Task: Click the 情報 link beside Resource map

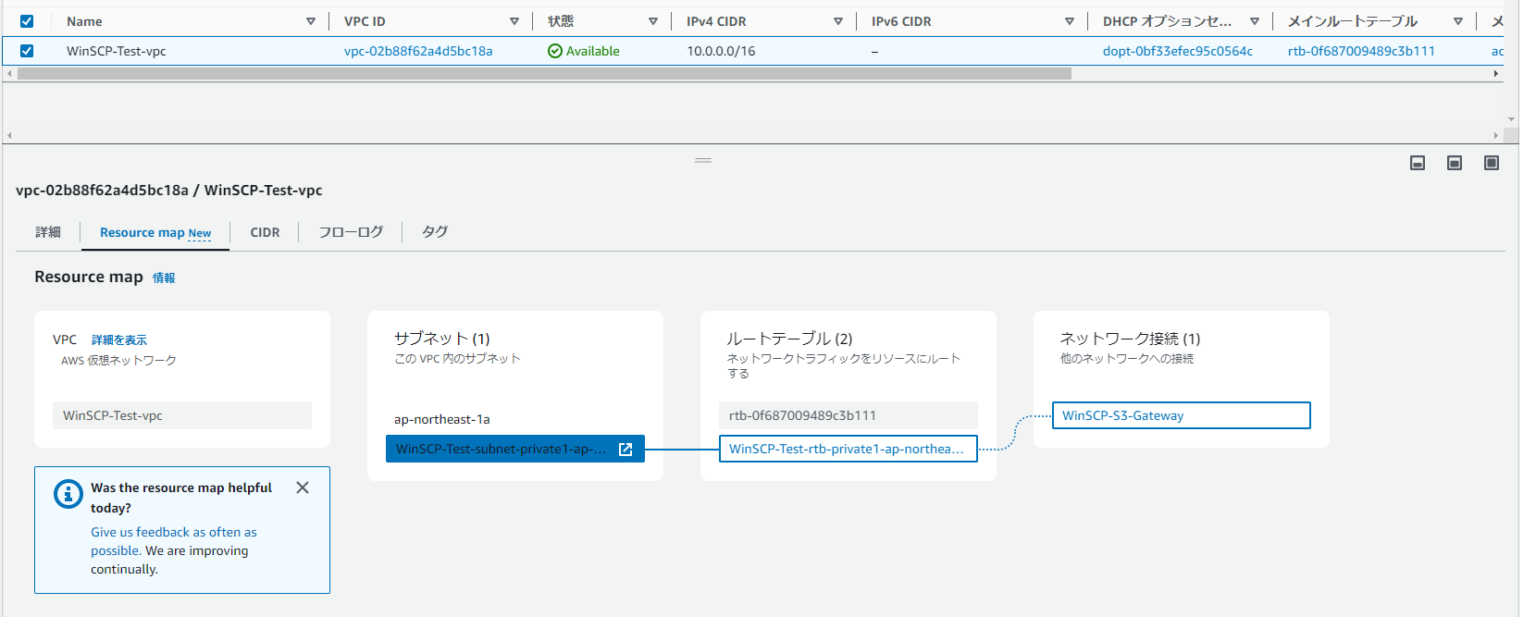Action: pos(164,277)
